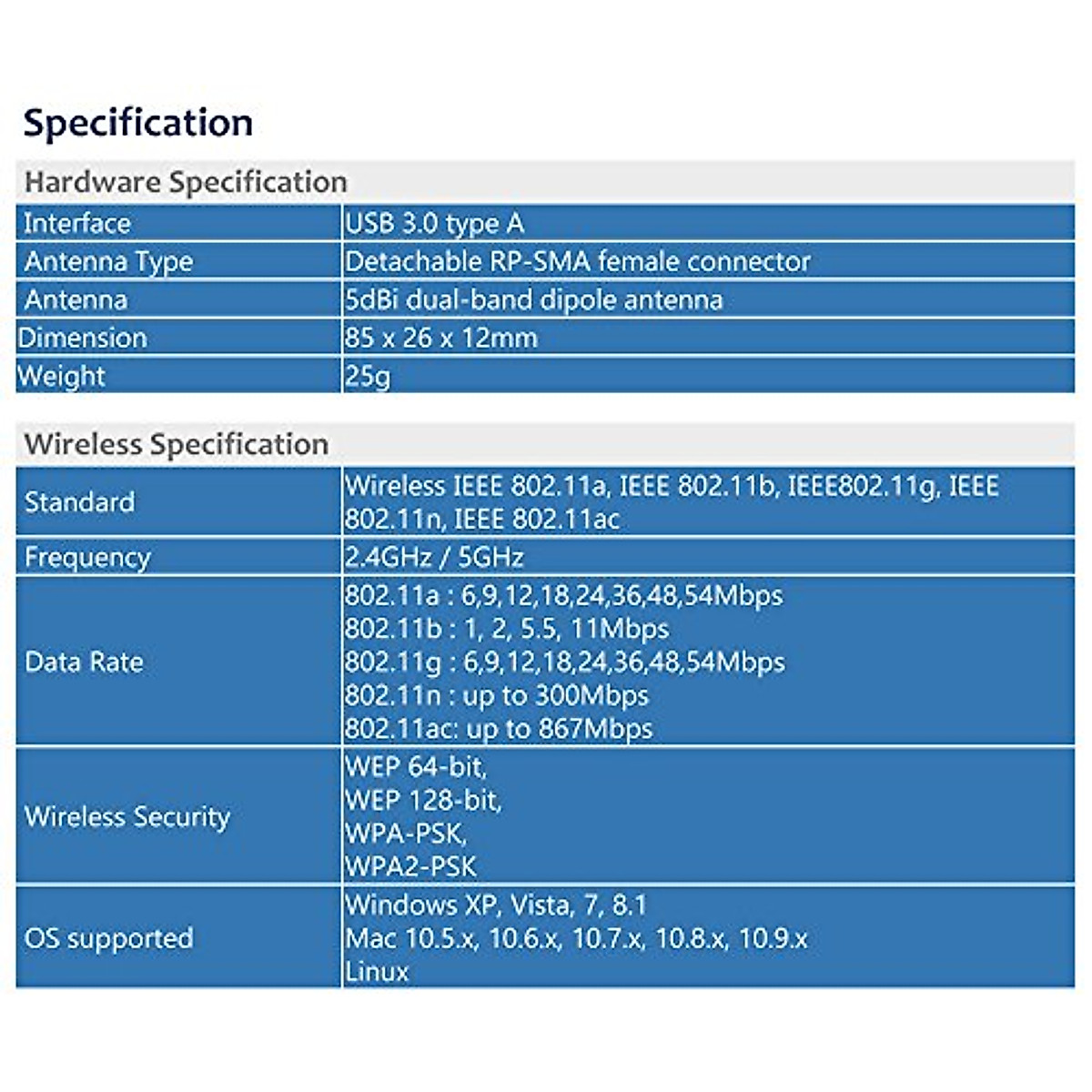Click the 5dBi dual-band dipole antenna value
The height and width of the screenshot is (1092, 1092).
click(533, 300)
